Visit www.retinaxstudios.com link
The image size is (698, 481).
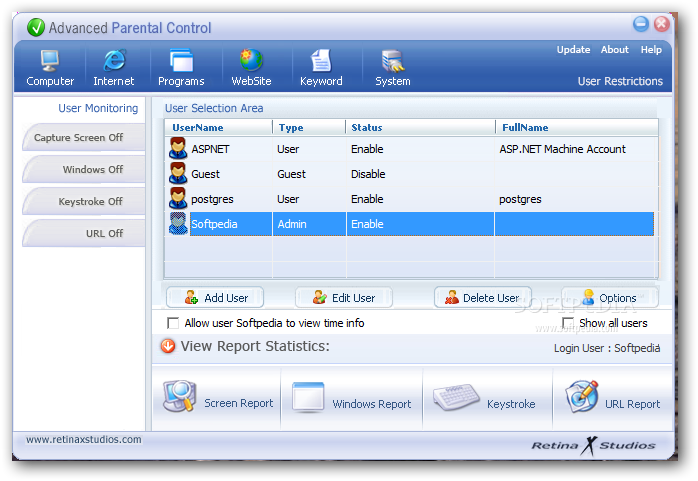84,440
